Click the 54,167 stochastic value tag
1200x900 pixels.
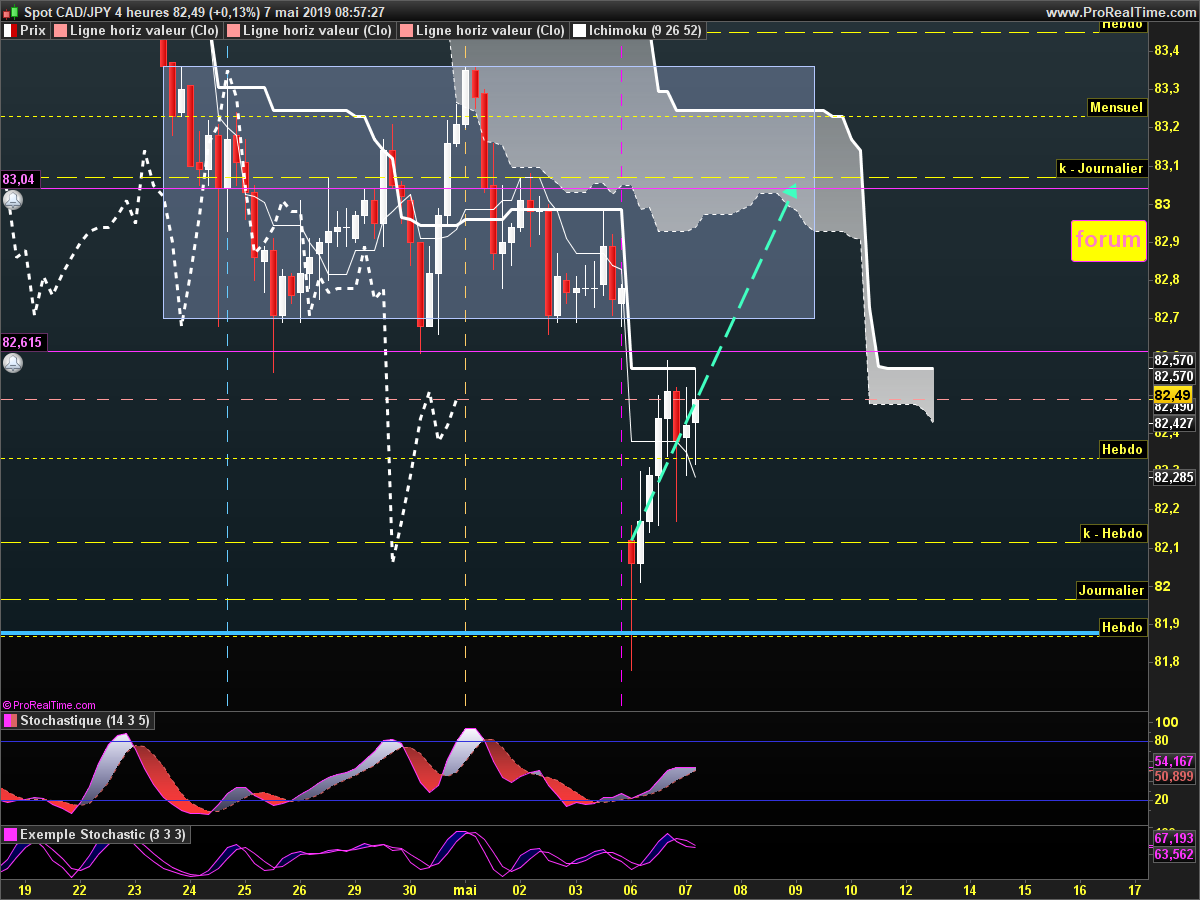(1173, 761)
